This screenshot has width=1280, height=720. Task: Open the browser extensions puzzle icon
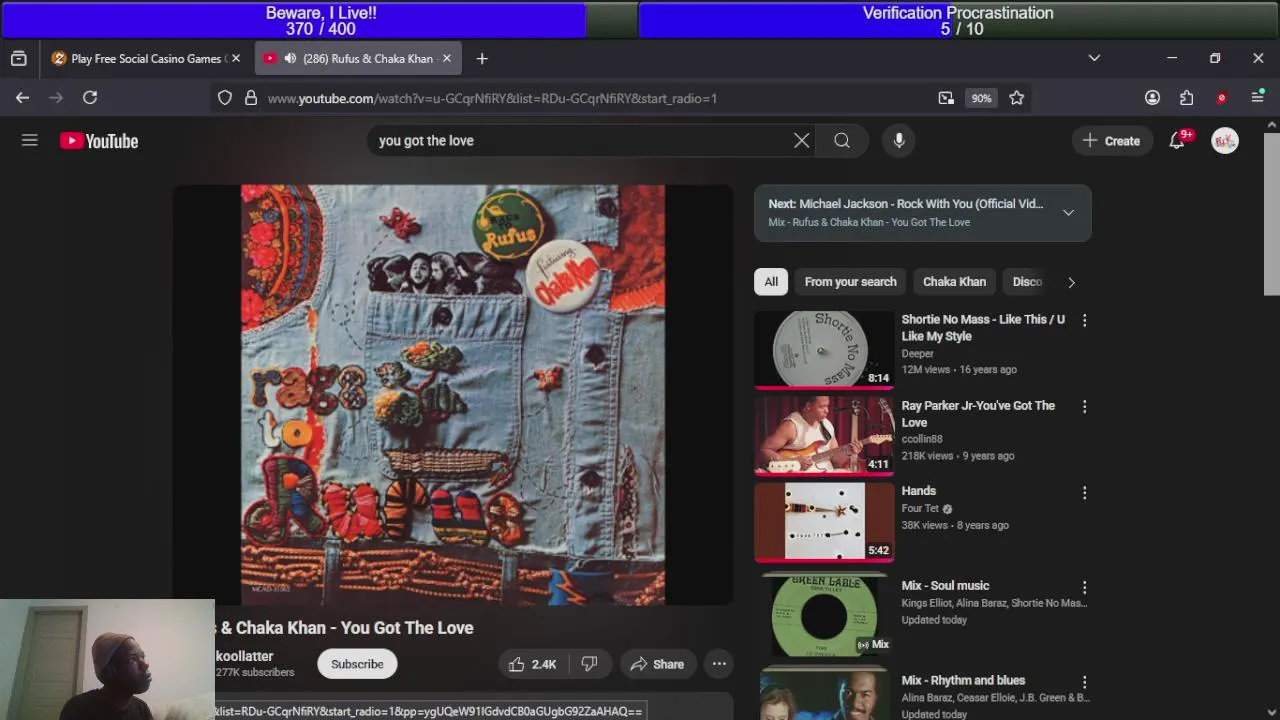1186,98
